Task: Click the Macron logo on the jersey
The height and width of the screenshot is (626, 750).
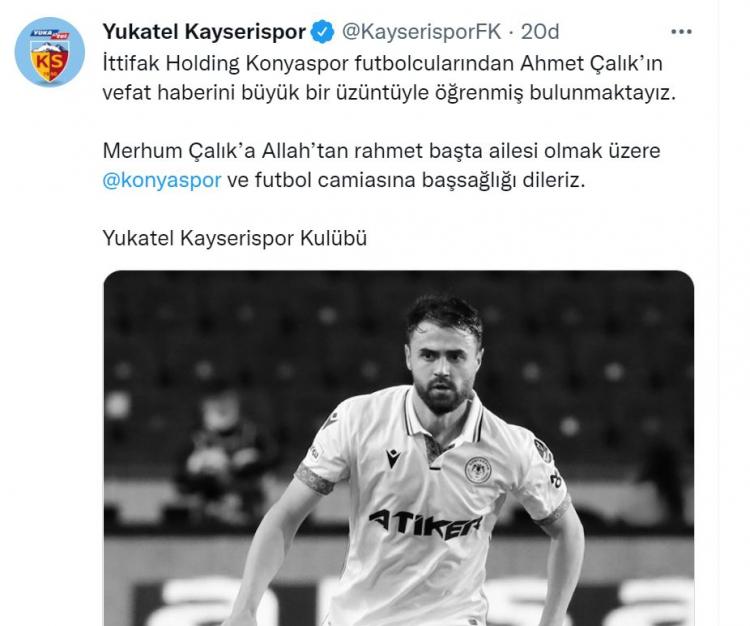Action: tap(393, 458)
